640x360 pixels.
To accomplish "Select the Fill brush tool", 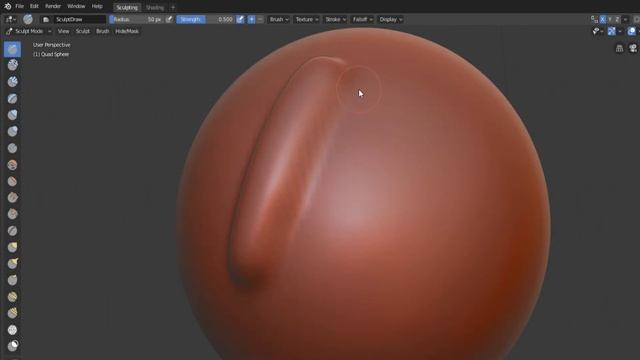I will [x=12, y=198].
